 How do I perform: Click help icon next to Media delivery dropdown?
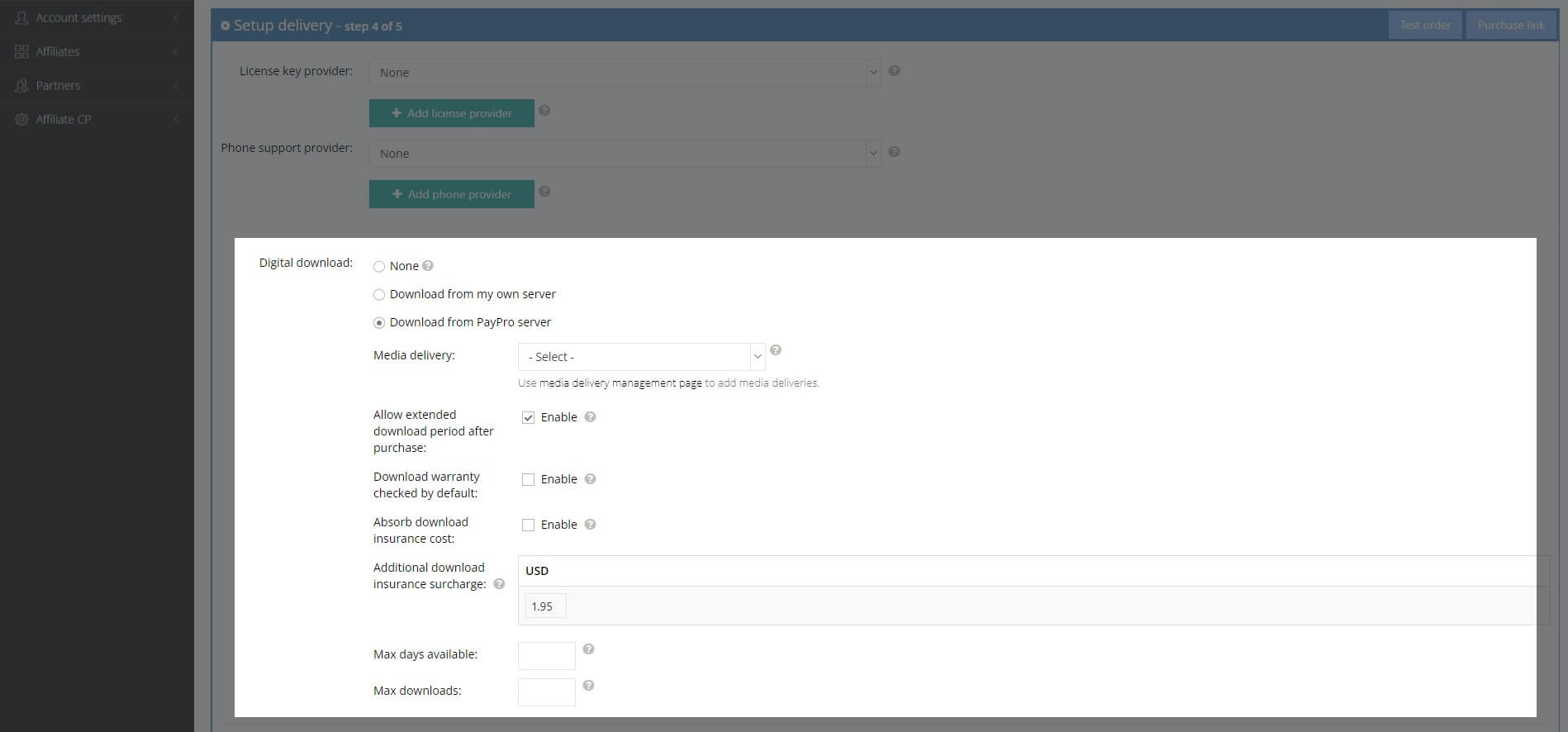(775, 350)
